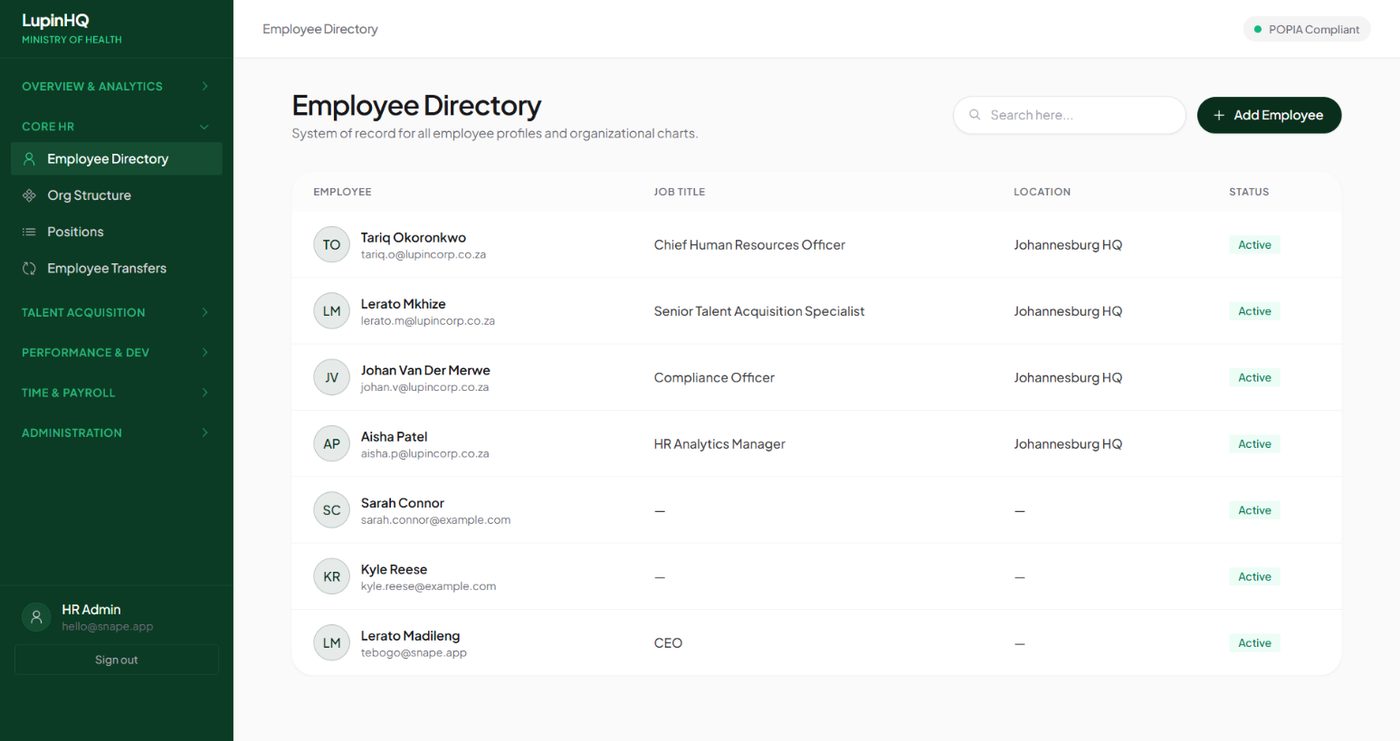This screenshot has height=741, width=1400.
Task: Expand the Administration chevron
Action: (x=205, y=433)
